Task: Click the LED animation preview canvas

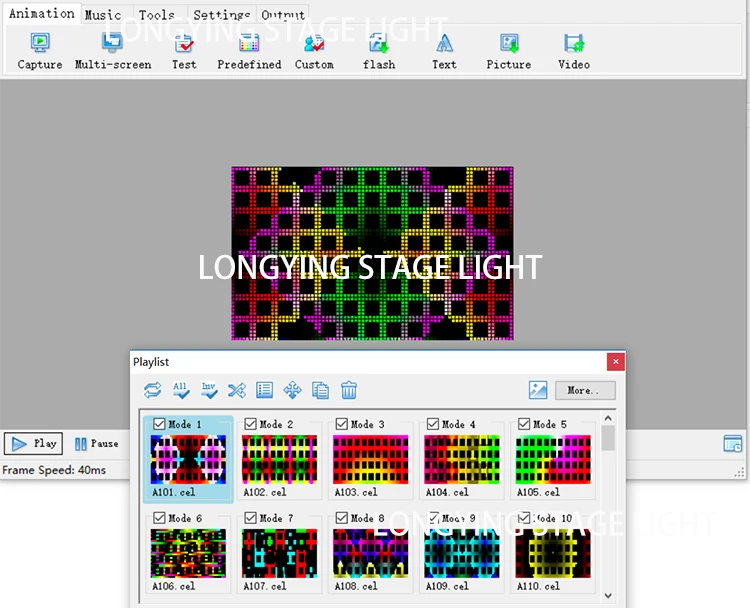Action: pyautogui.click(x=372, y=254)
